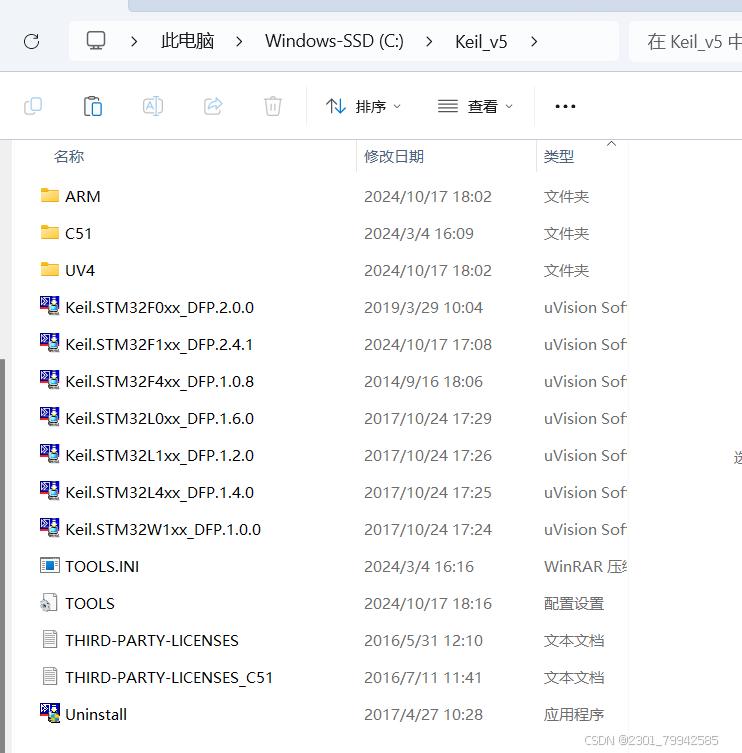Screen dimensions: 742x753
Task: Select file name Keil.STM32F1xx_DFP.2.4.1
Action: [x=159, y=344]
